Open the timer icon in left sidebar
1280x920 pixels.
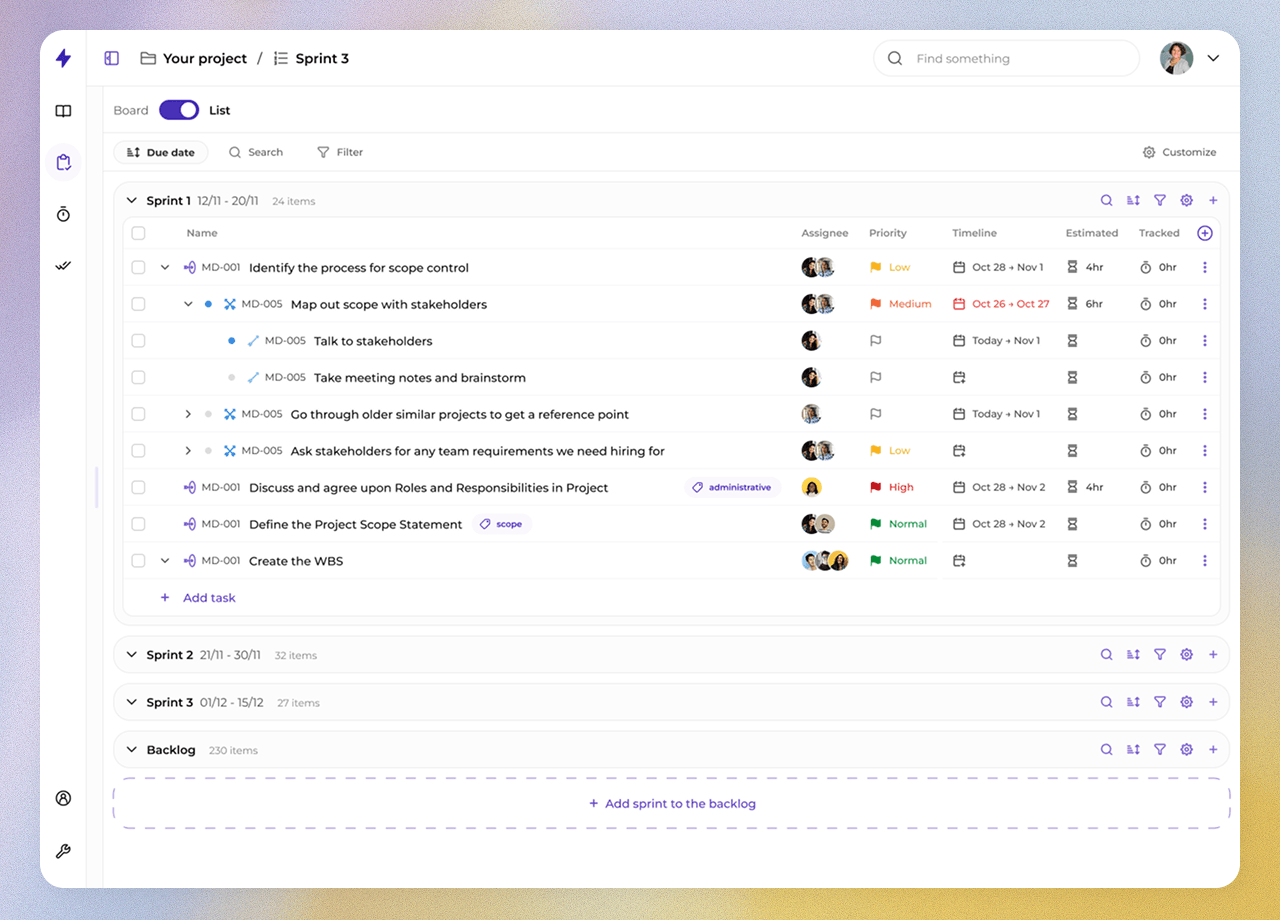click(63, 214)
